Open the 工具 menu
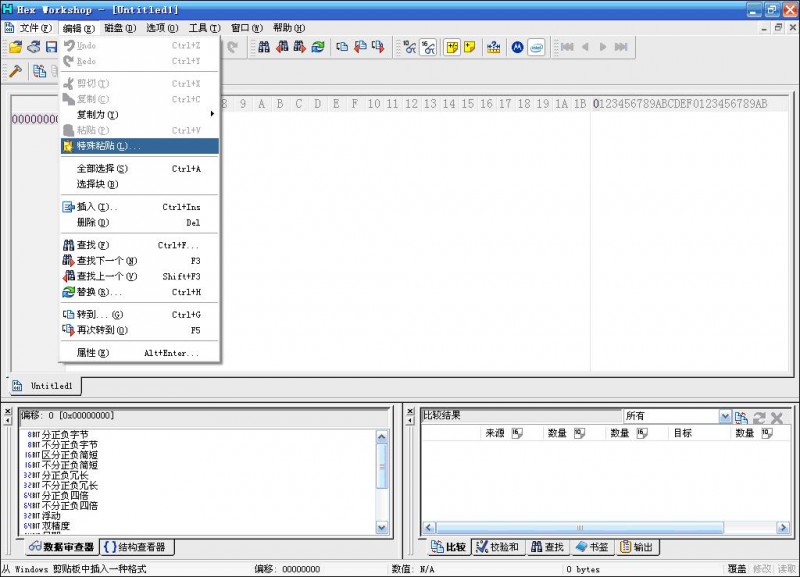The image size is (800, 577). tap(205, 28)
